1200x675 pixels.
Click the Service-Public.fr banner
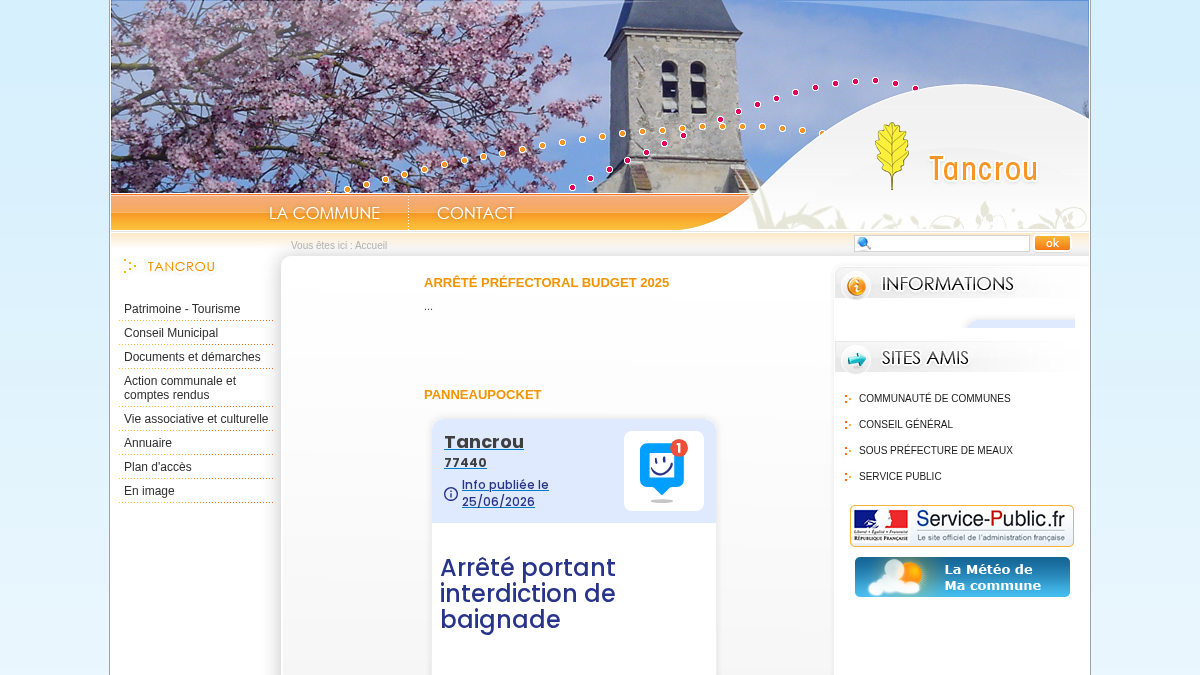click(x=962, y=526)
